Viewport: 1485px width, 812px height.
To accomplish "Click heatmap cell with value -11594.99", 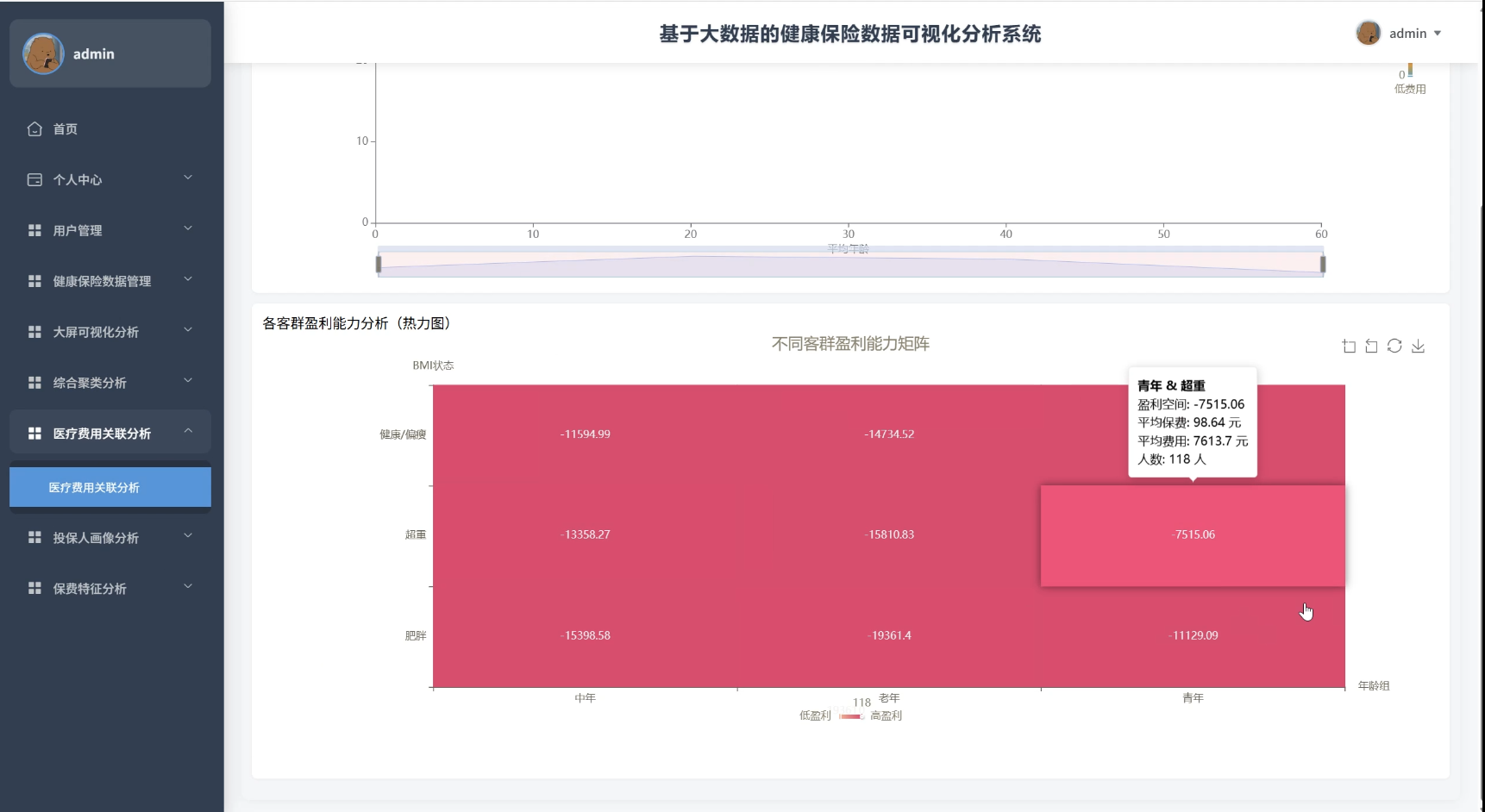I will tap(586, 434).
